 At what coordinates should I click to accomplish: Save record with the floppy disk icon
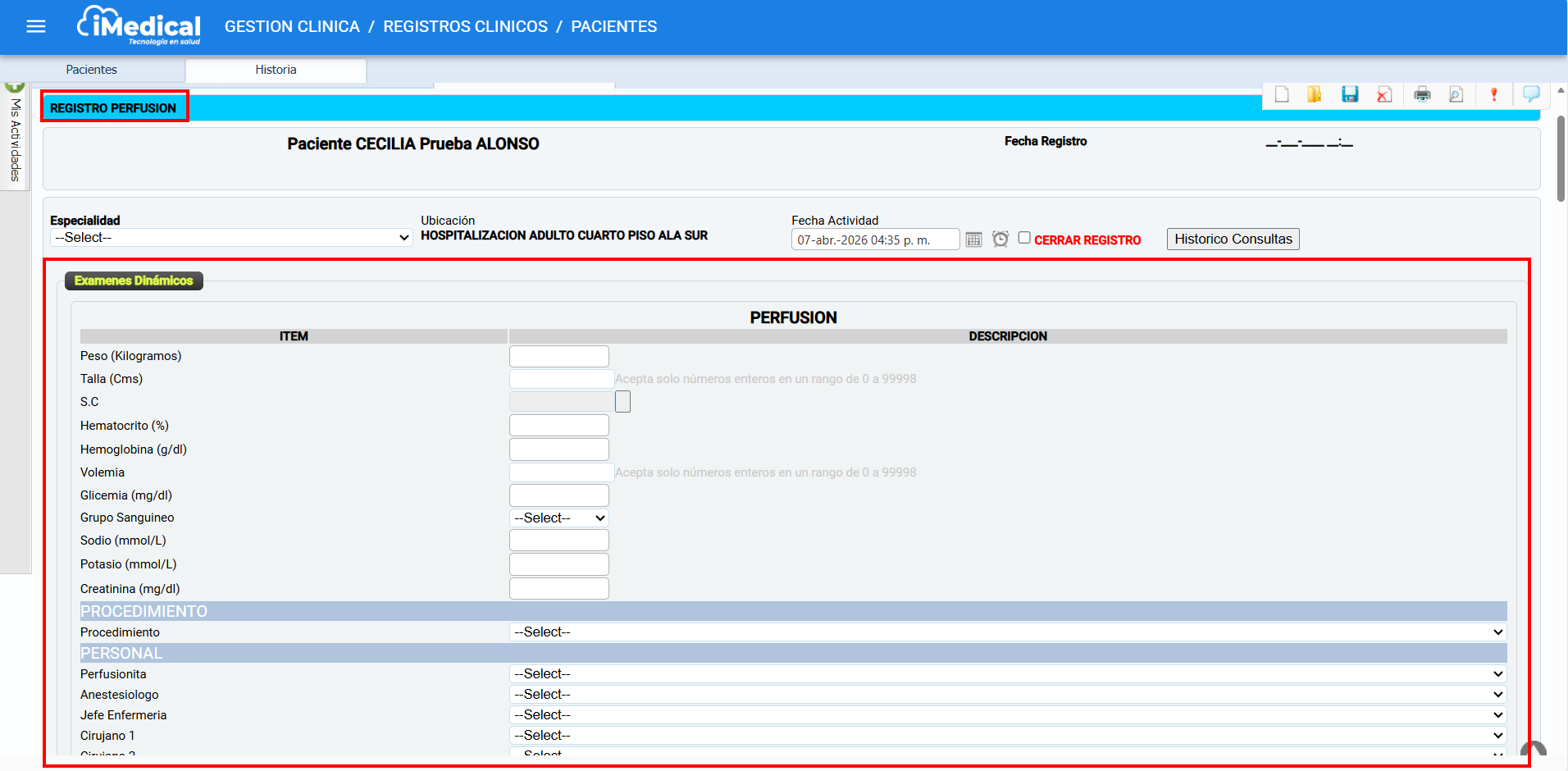(x=1350, y=94)
